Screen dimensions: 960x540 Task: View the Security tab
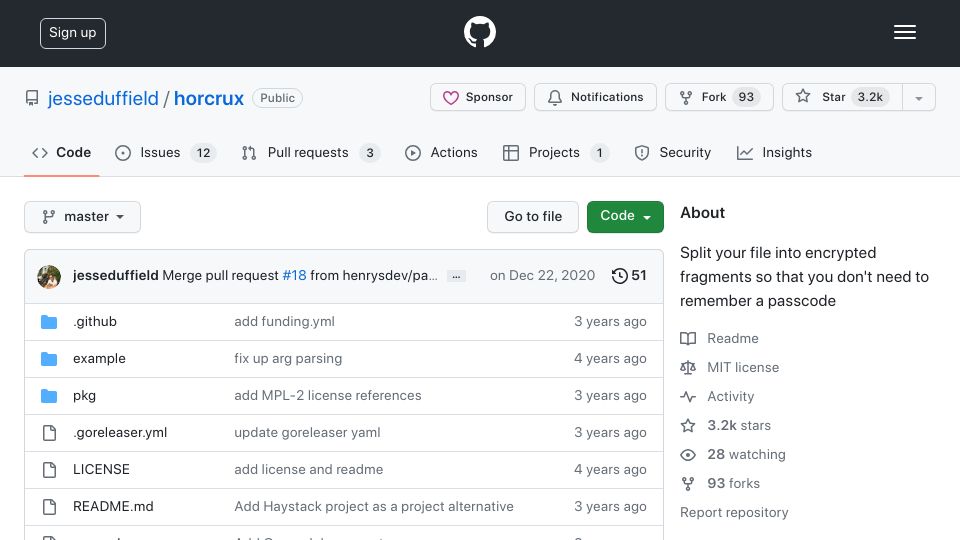[x=672, y=152]
